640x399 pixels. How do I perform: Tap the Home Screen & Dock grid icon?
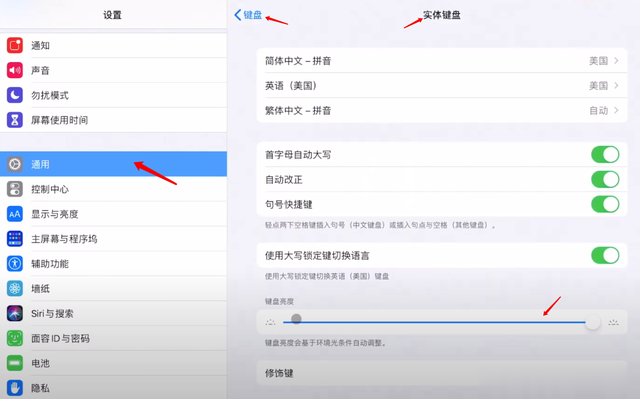coord(15,239)
